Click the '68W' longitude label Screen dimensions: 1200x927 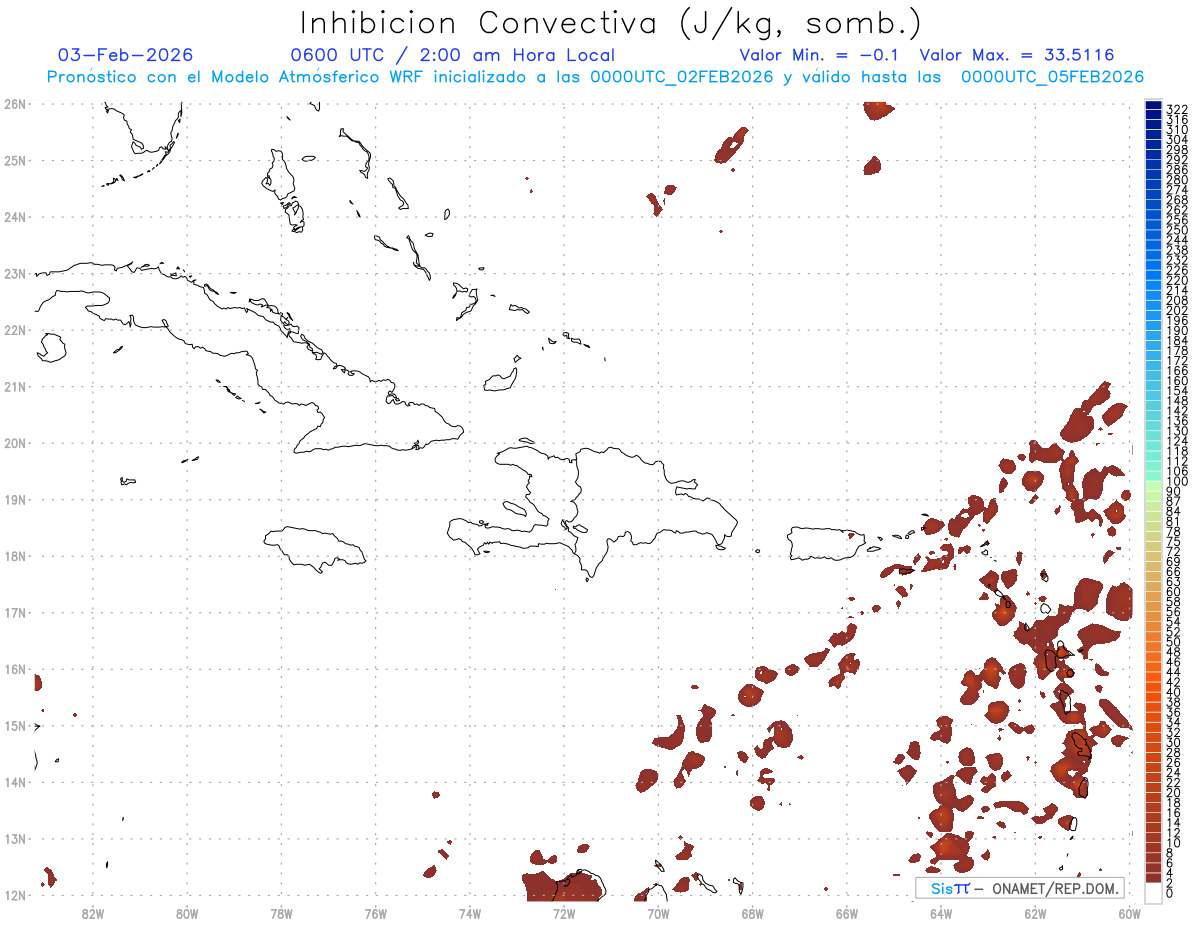(x=753, y=912)
